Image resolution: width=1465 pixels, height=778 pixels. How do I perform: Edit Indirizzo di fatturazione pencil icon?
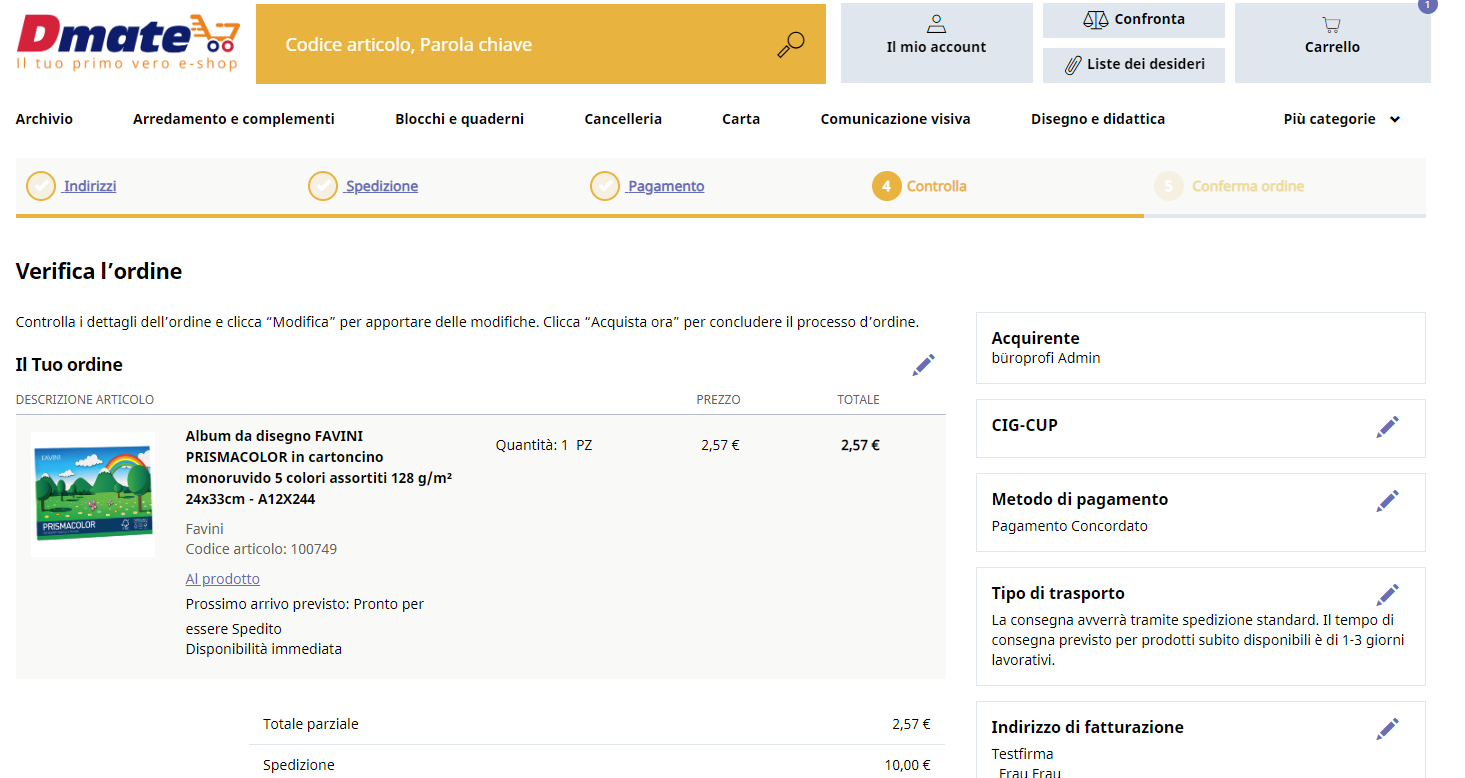1387,729
